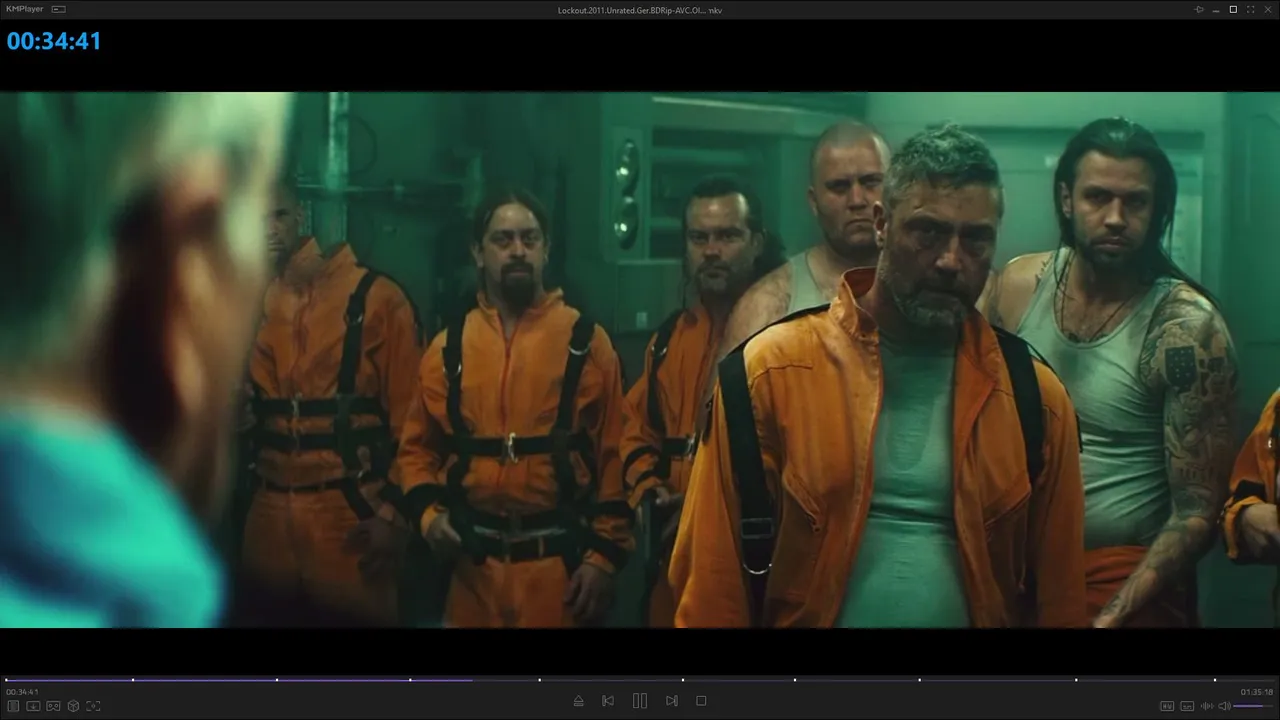Jump to the chapter marker at seek bar midpoint
Viewport: 1280px width, 720px height.
(x=683, y=680)
